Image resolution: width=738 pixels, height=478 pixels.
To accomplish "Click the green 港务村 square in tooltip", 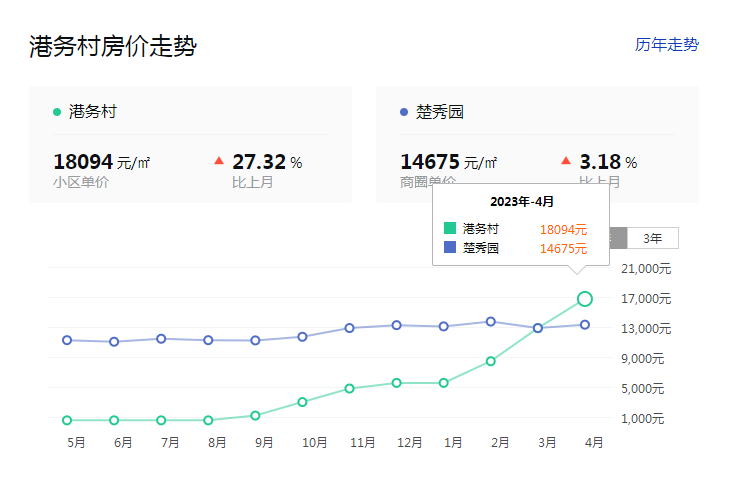I will [x=450, y=229].
